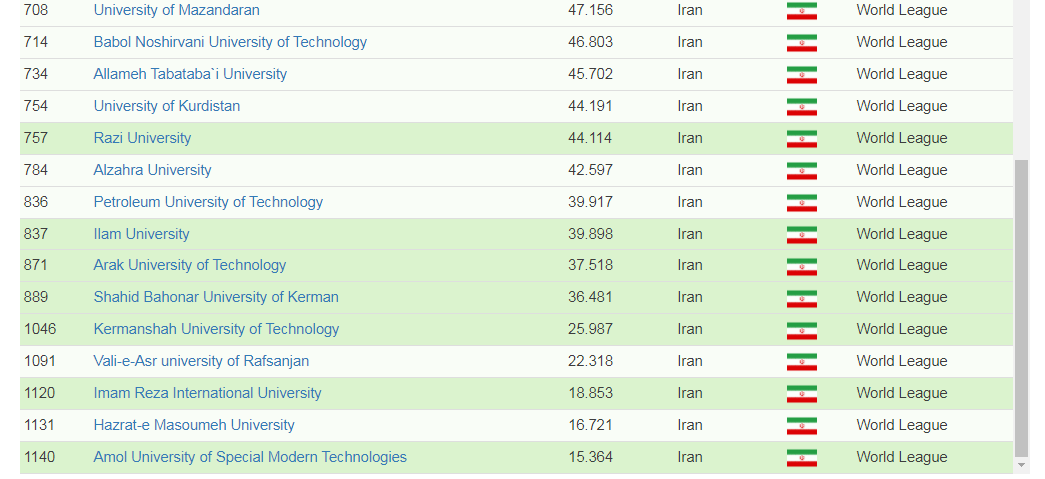Go to Arak University of Technology
This screenshot has height=479, width=1045.
190,265
